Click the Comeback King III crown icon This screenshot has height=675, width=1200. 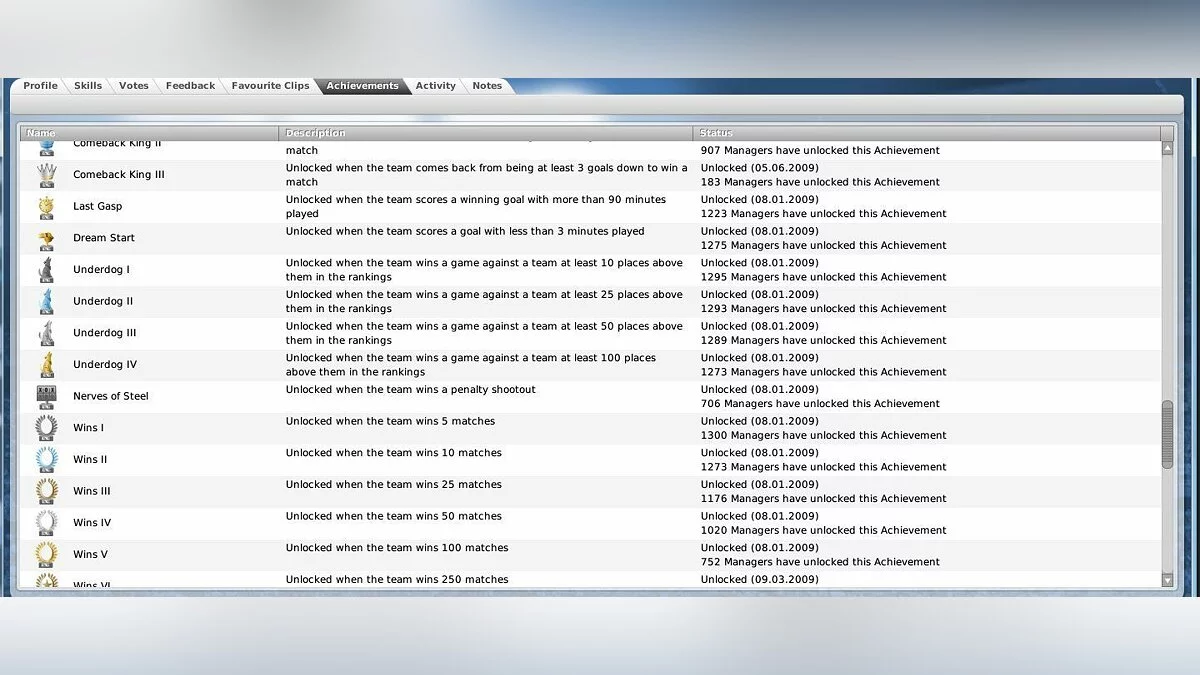pos(46,175)
